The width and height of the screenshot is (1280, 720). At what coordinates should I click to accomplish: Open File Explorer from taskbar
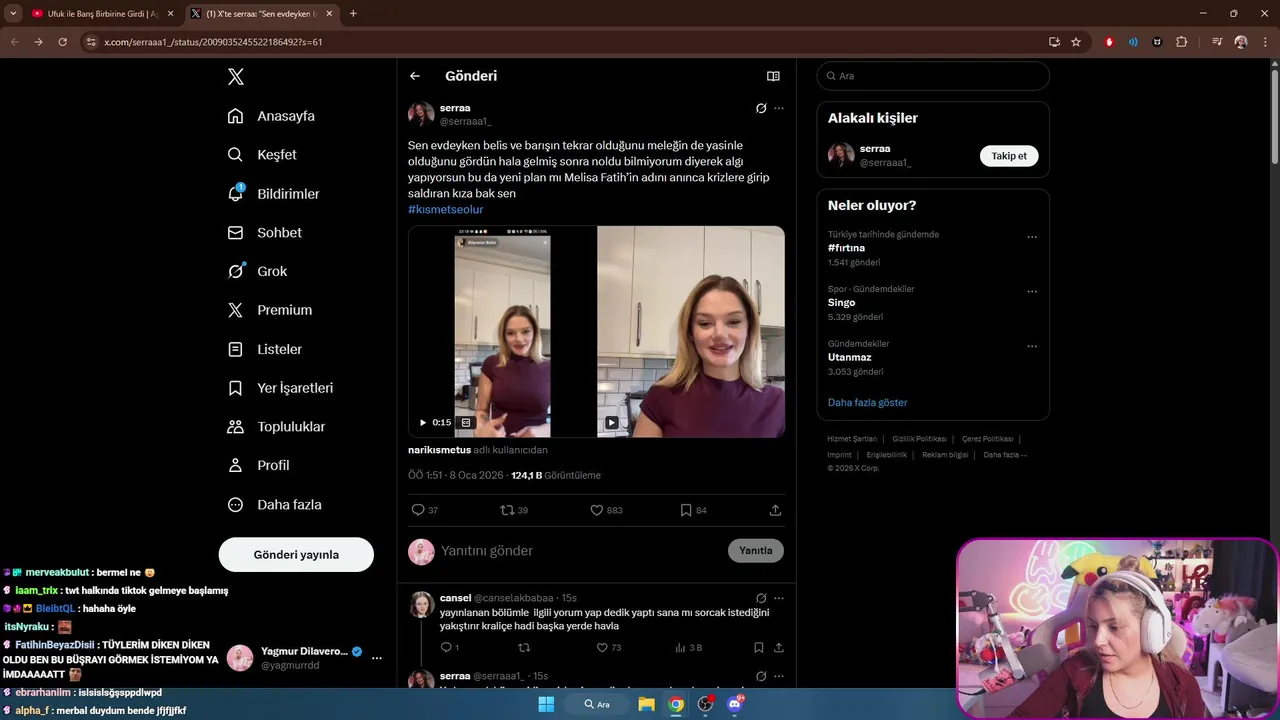click(646, 704)
